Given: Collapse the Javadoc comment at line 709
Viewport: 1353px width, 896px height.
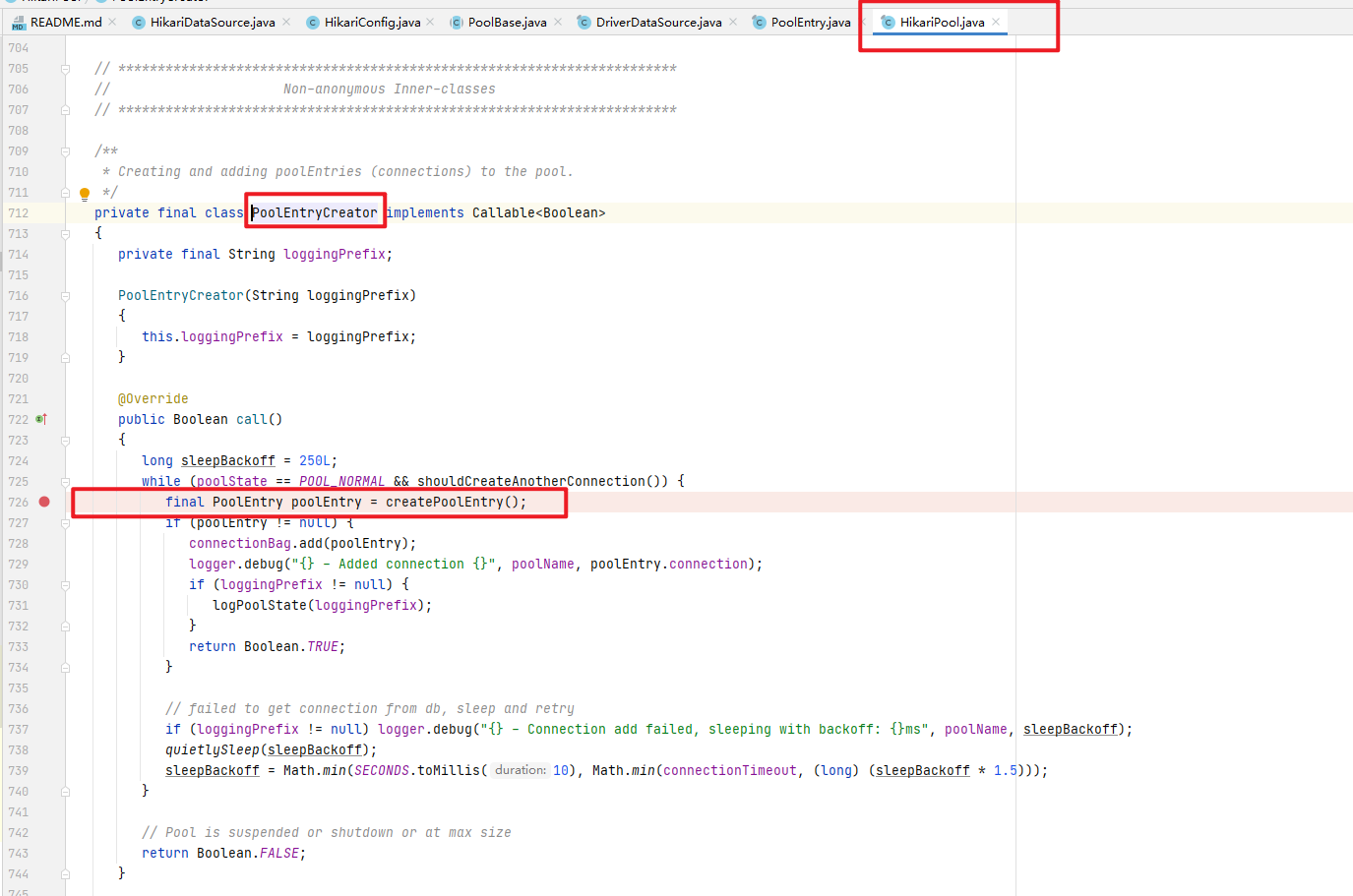Looking at the screenshot, I should pos(66,151).
